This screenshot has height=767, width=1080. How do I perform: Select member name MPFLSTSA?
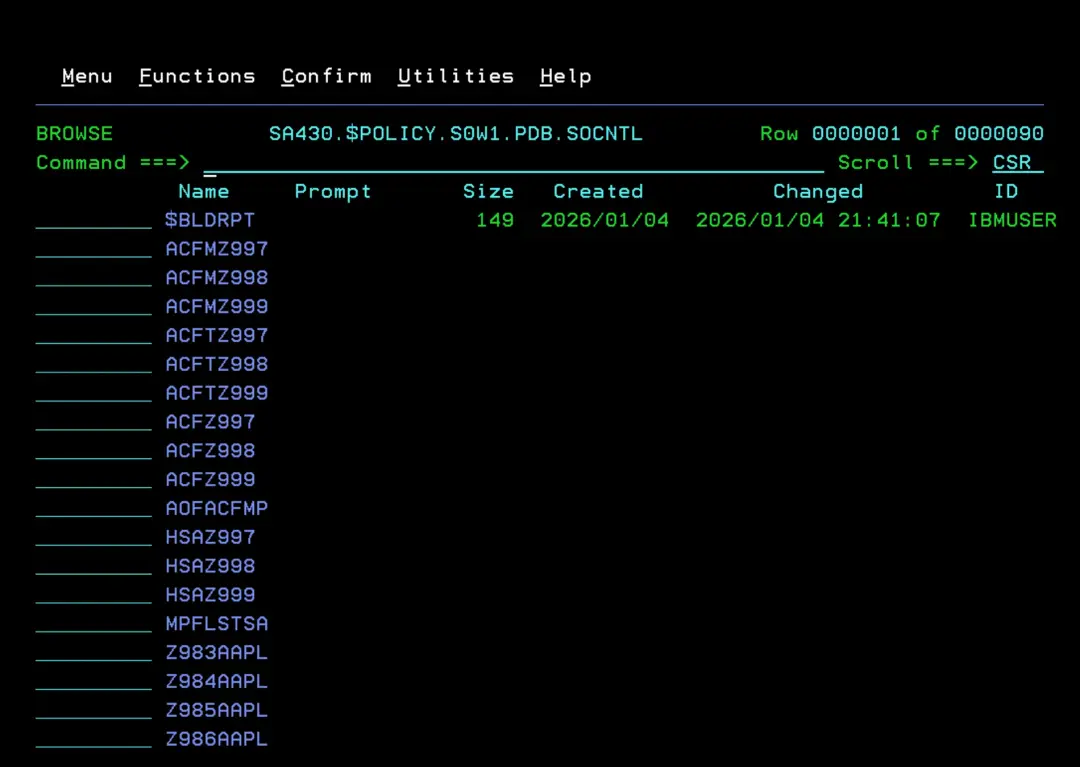point(216,624)
